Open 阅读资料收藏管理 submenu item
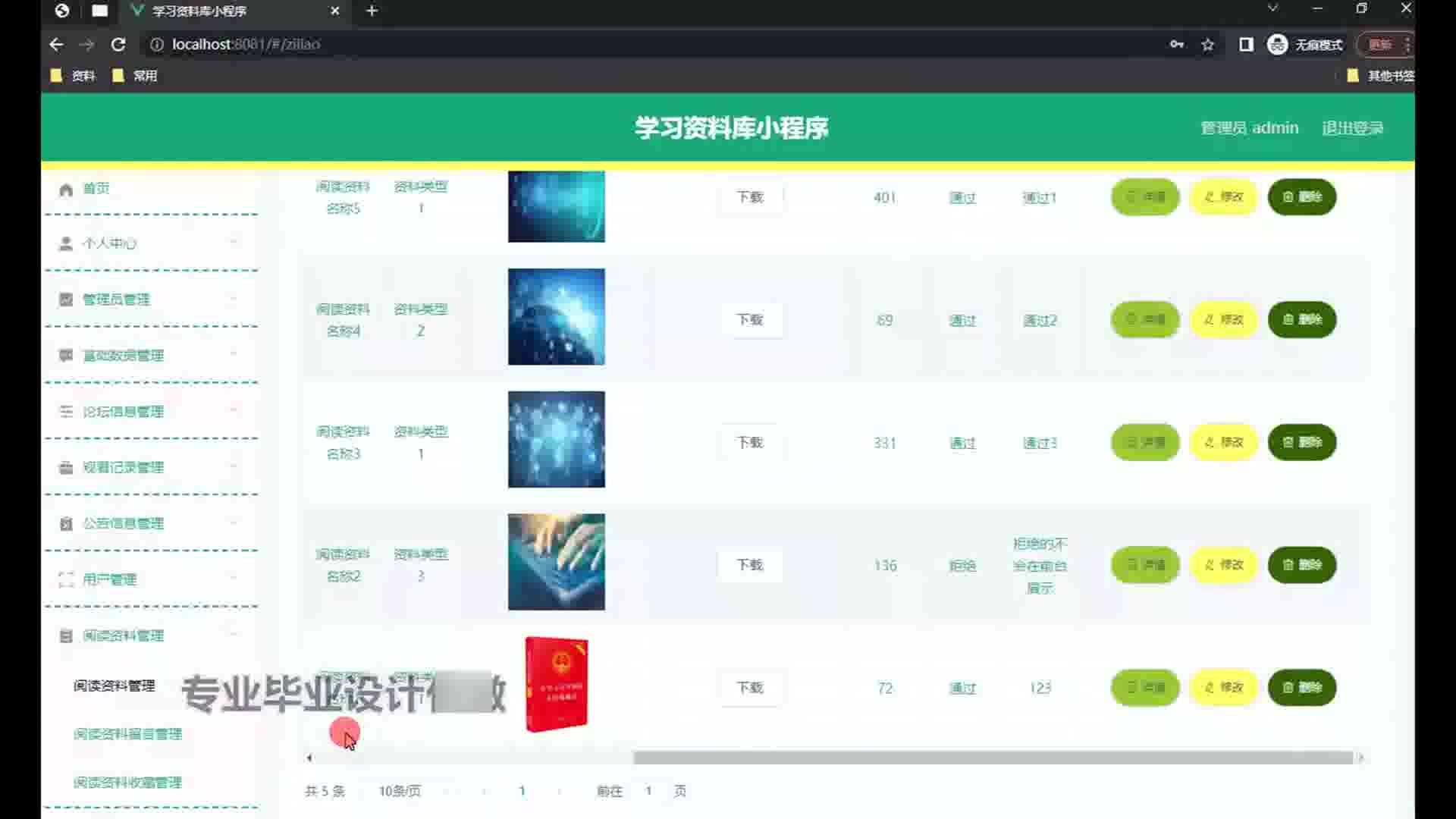 coord(127,783)
